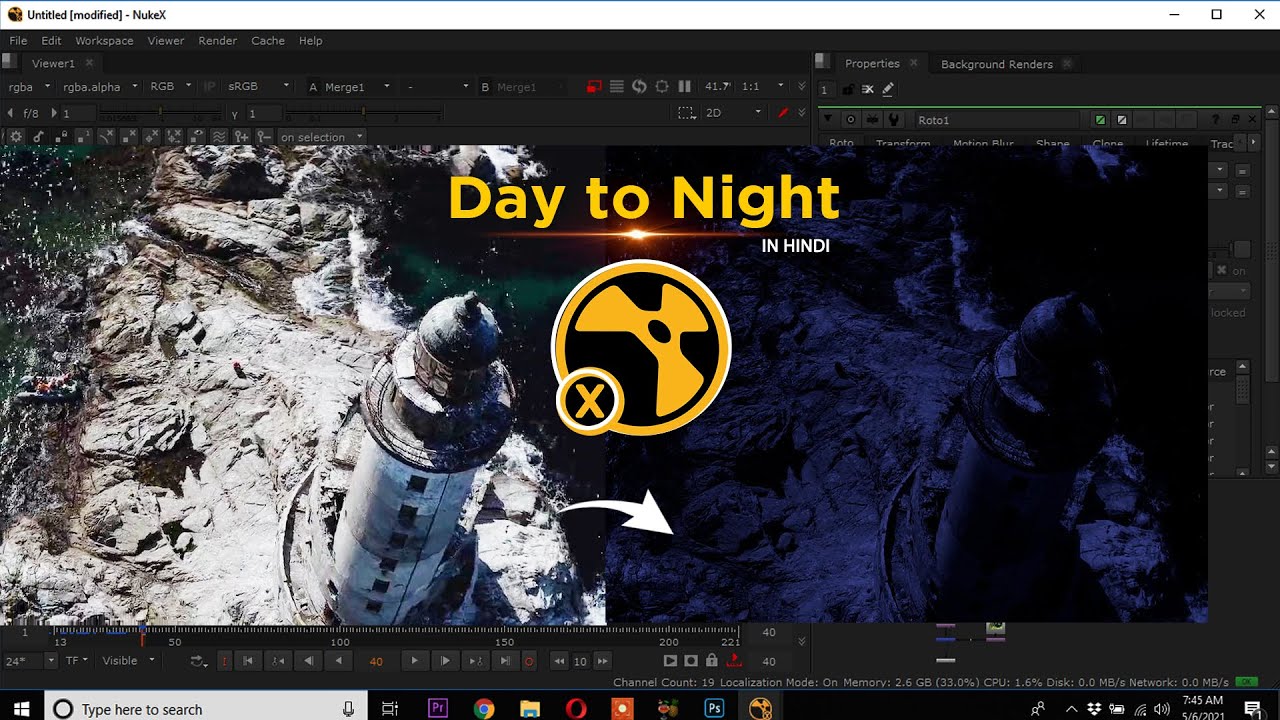This screenshot has height=720, width=1280.
Task: Lock the Properties bin with padlock icon
Action: [x=848, y=89]
